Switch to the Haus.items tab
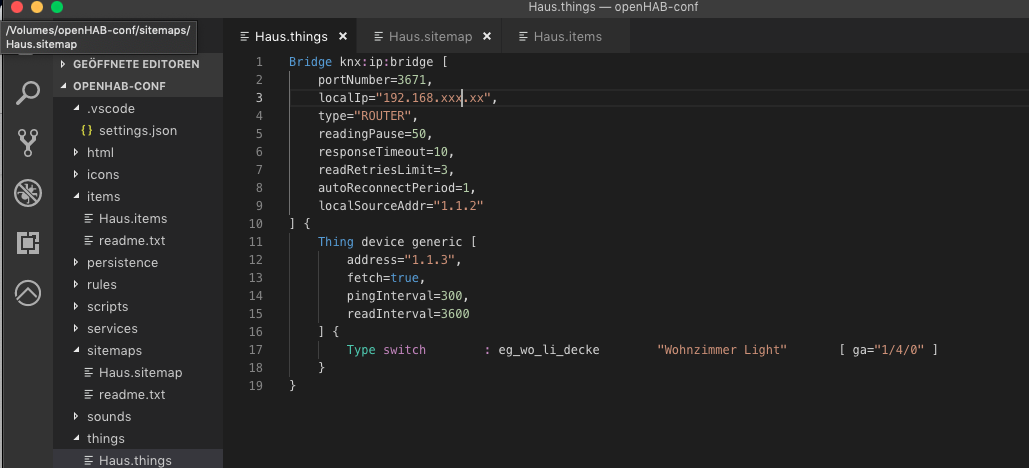1029x468 pixels. [x=567, y=37]
